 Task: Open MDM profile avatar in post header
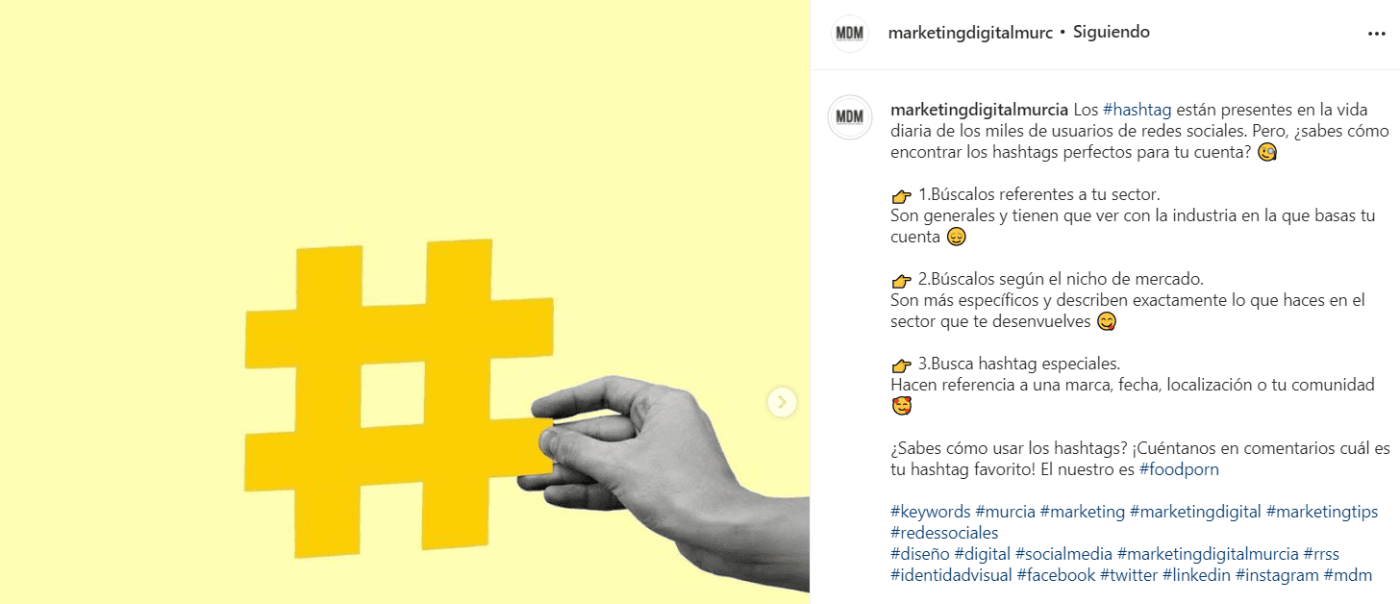(850, 33)
